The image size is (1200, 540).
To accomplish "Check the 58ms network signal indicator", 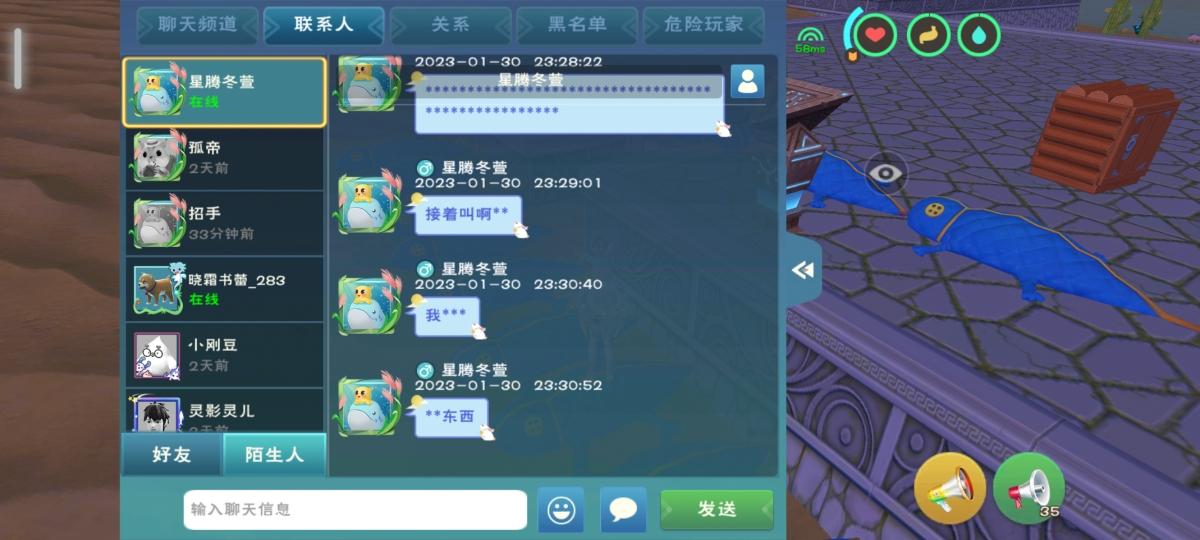I will 810,40.
